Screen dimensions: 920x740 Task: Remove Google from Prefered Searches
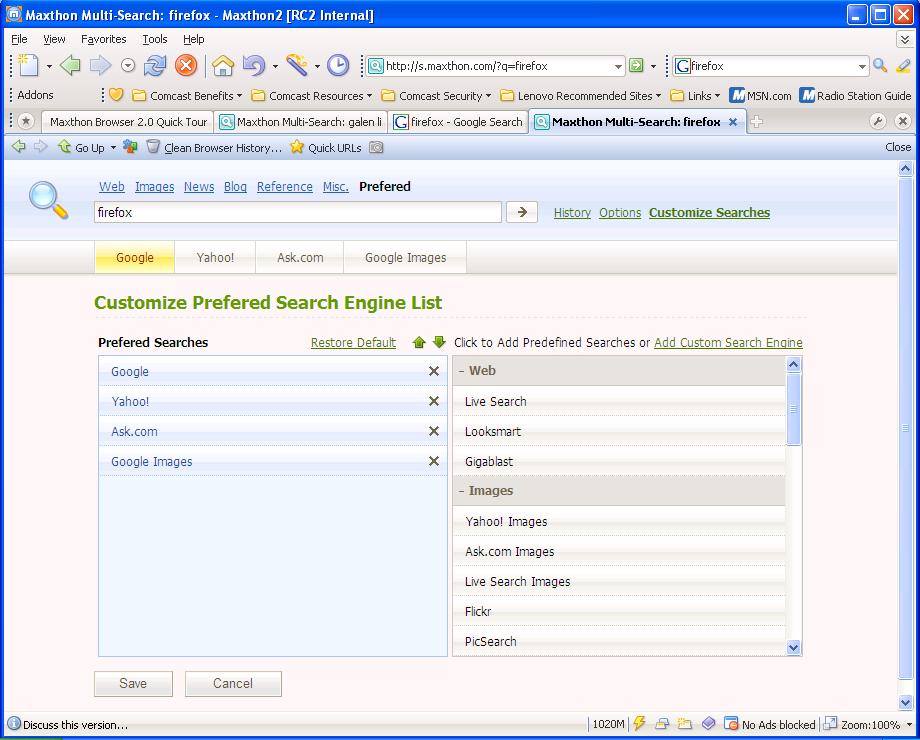click(434, 371)
